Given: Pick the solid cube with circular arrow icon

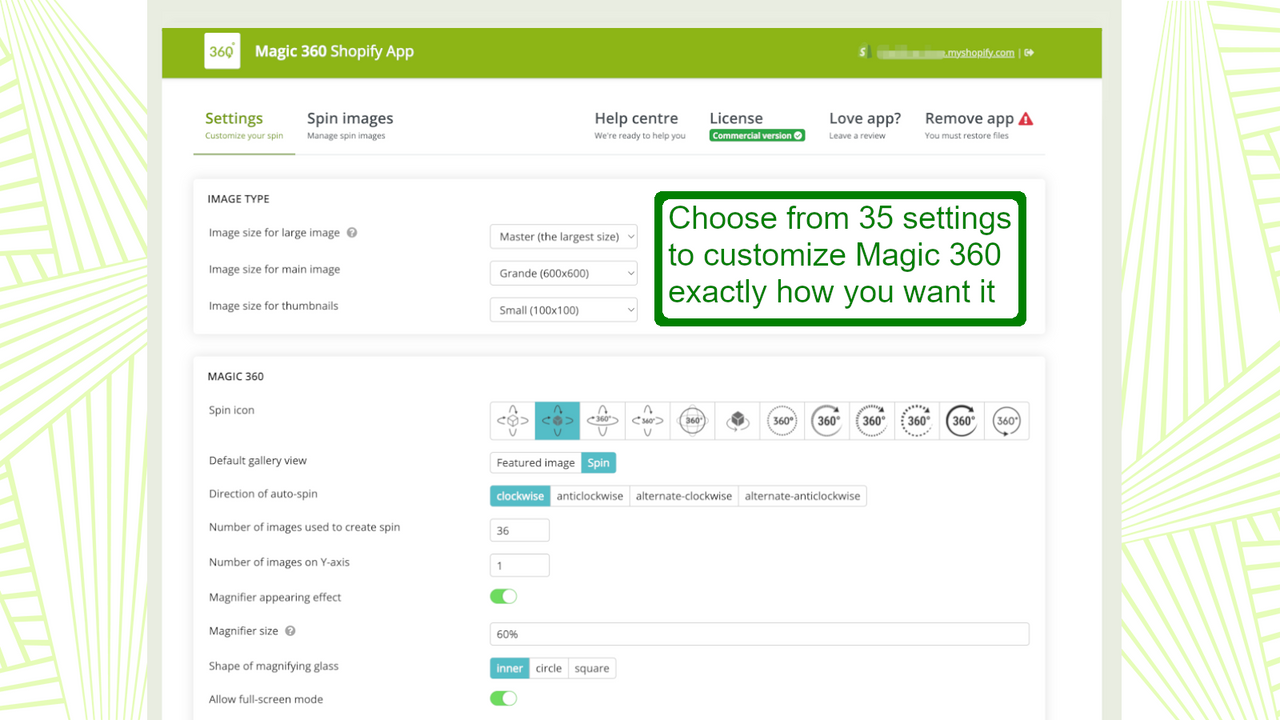Looking at the screenshot, I should 738,421.
